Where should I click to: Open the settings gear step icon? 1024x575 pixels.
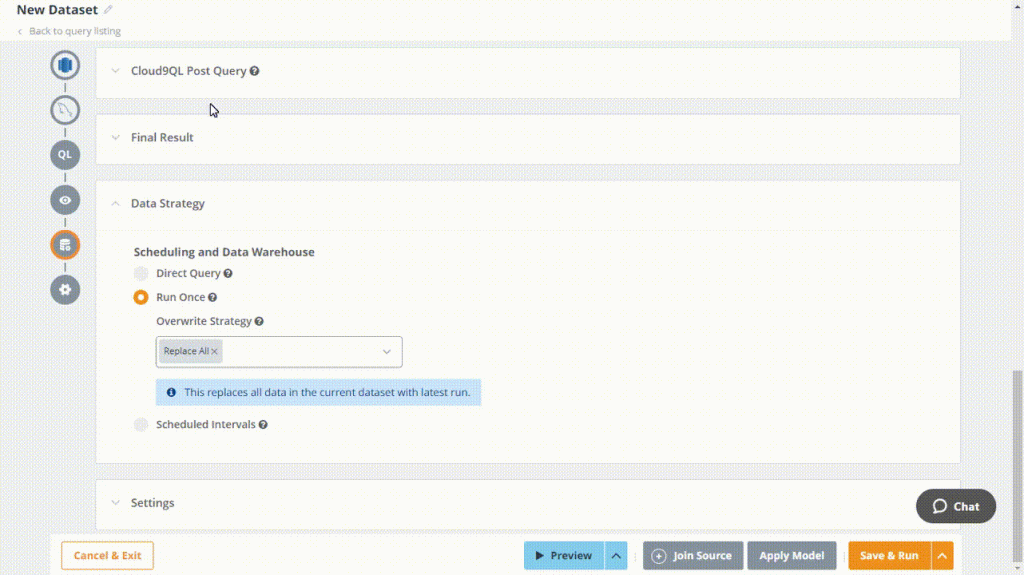pyautogui.click(x=65, y=289)
